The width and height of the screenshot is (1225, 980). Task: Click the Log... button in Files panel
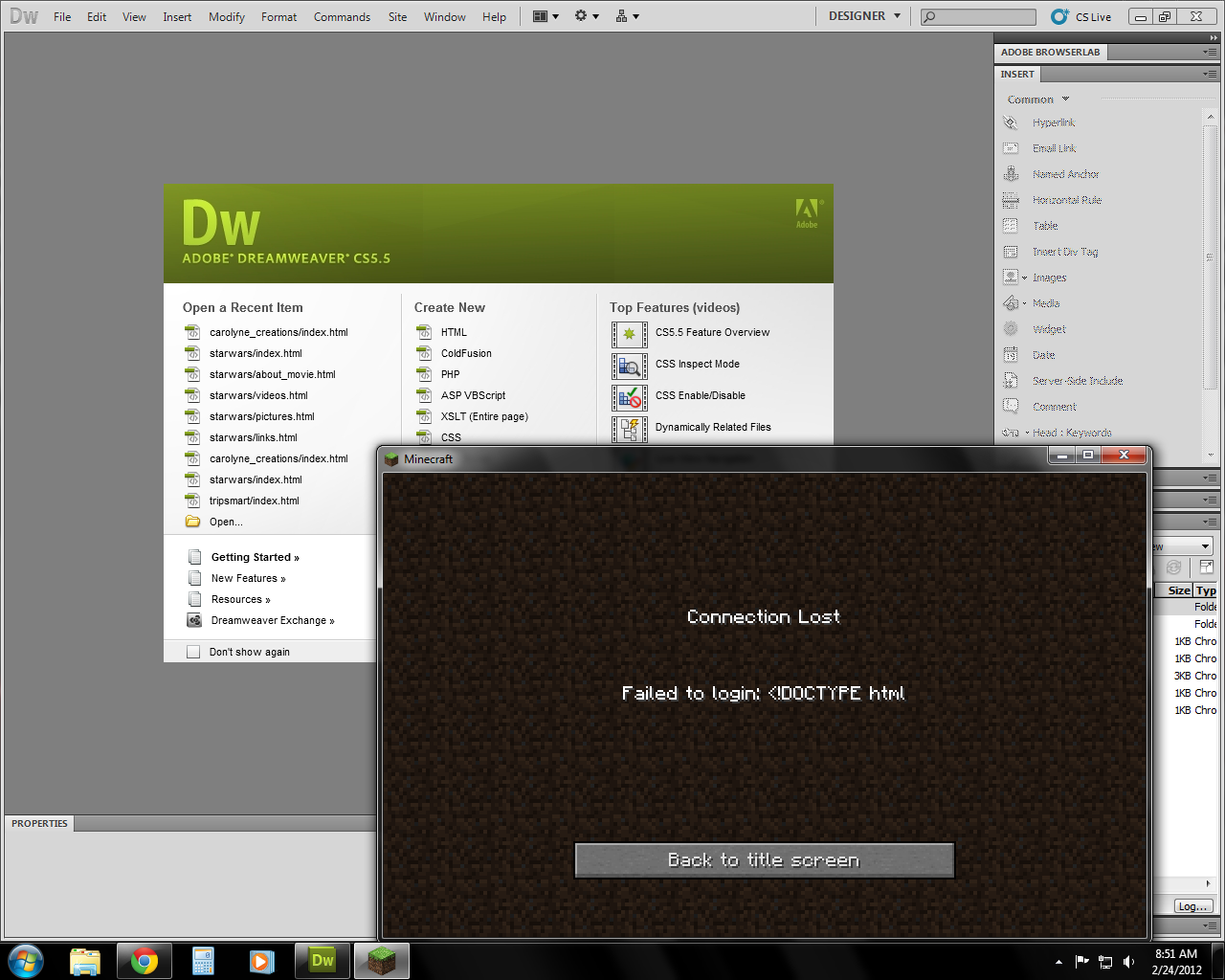coord(1193,906)
